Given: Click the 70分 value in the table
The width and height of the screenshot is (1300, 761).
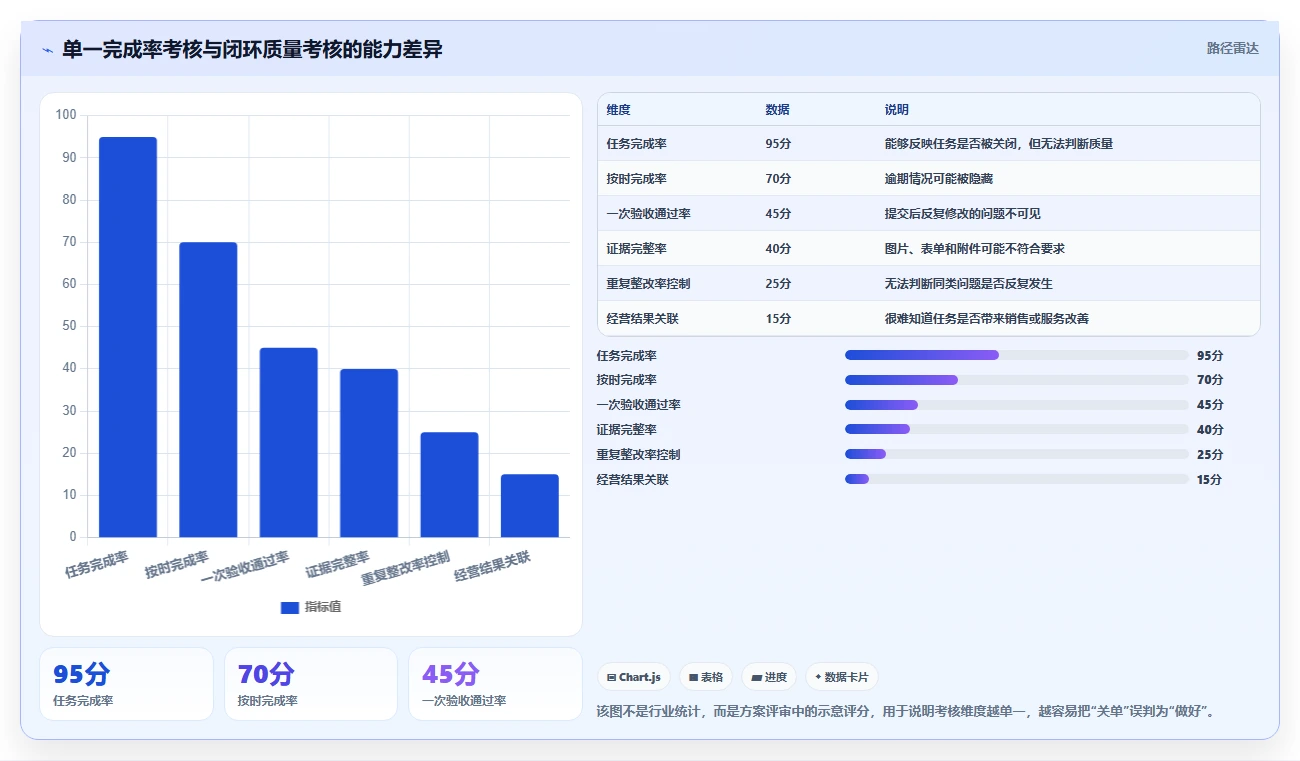Looking at the screenshot, I should coord(778,179).
